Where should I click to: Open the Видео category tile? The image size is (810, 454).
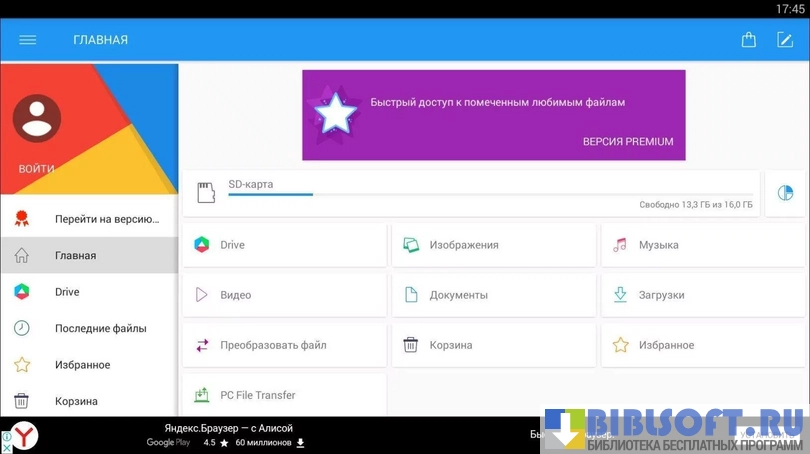coord(284,295)
